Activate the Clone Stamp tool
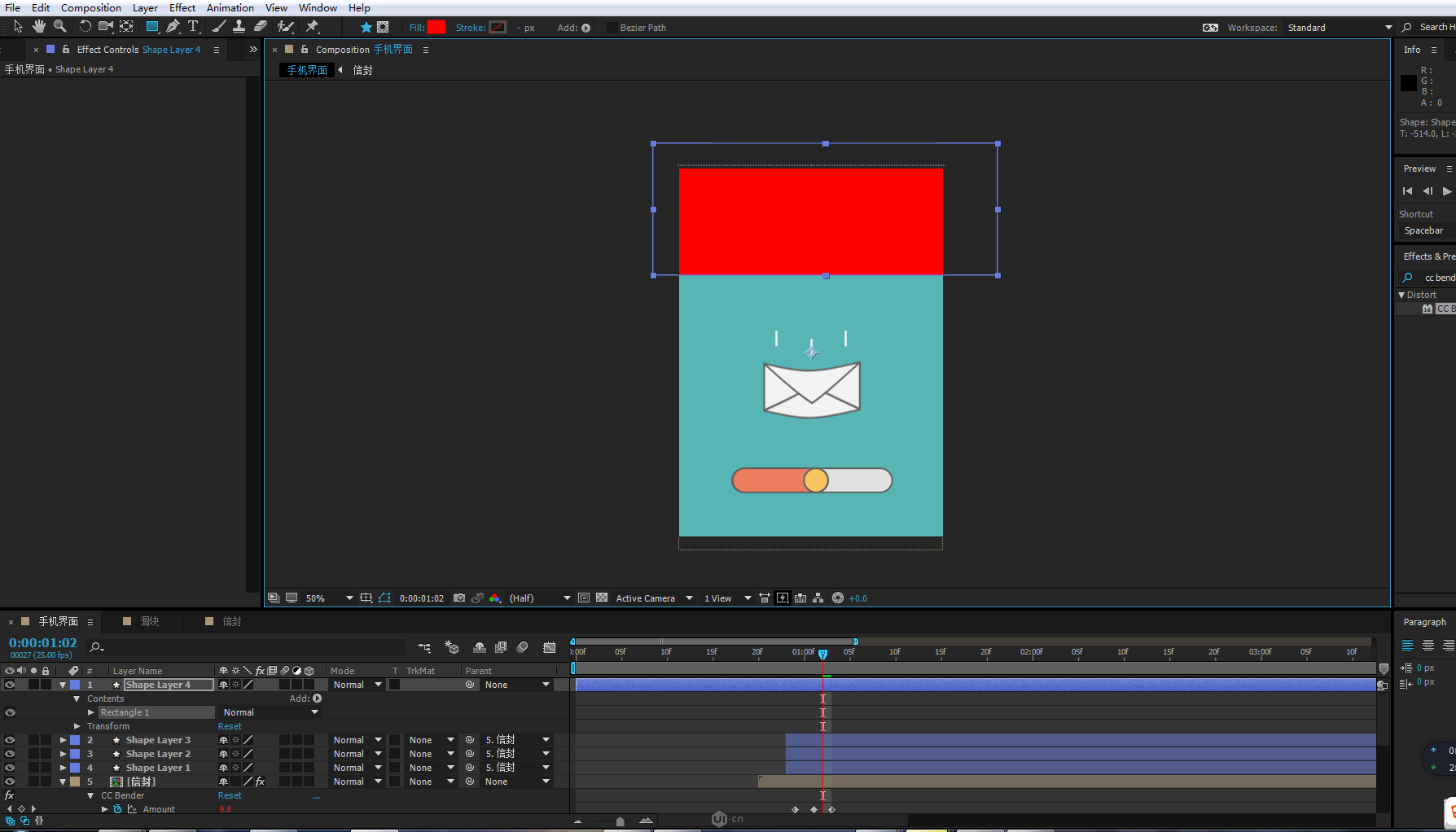This screenshot has height=832, width=1456. click(x=239, y=27)
